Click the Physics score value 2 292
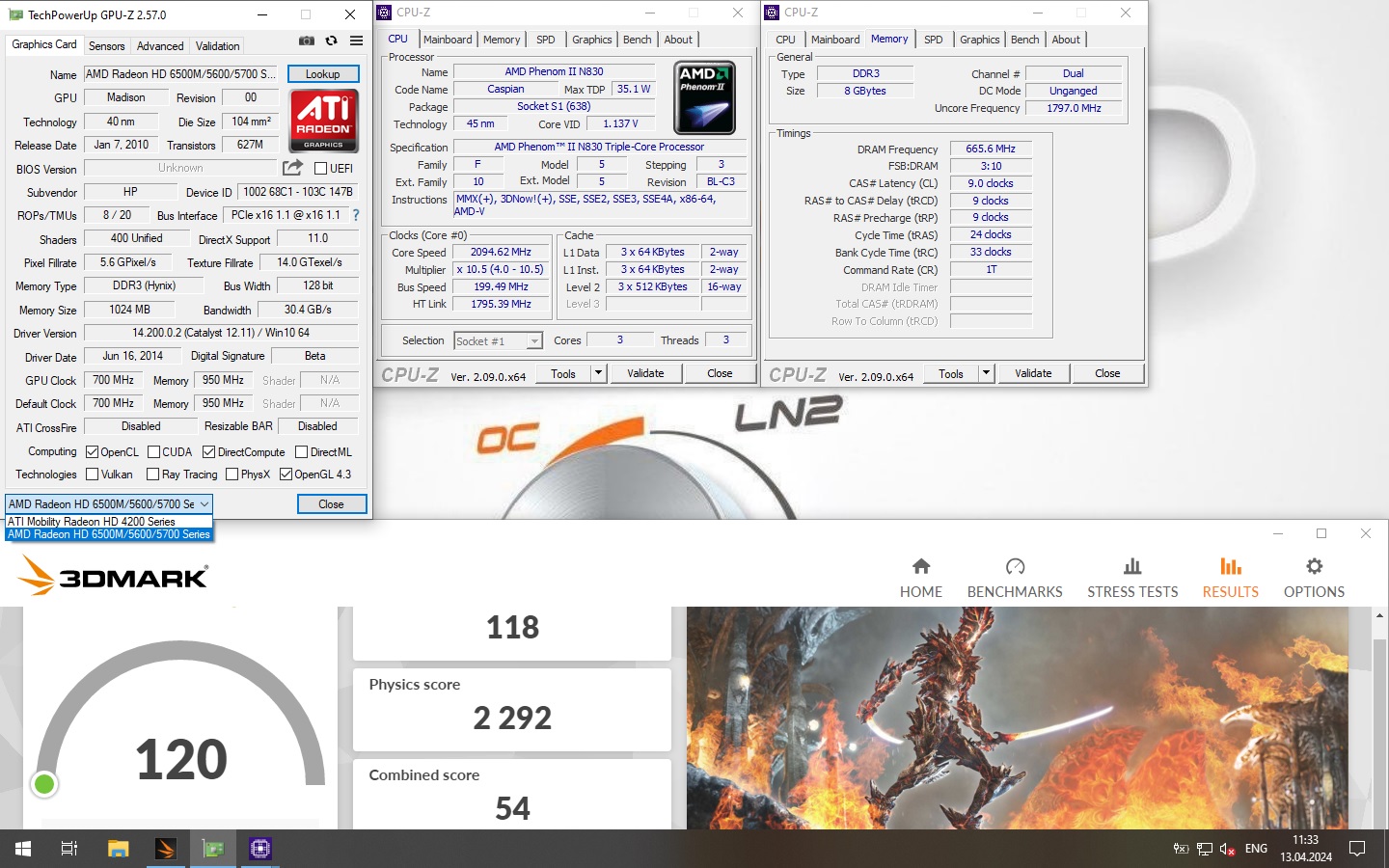The image size is (1389, 868). tap(512, 719)
